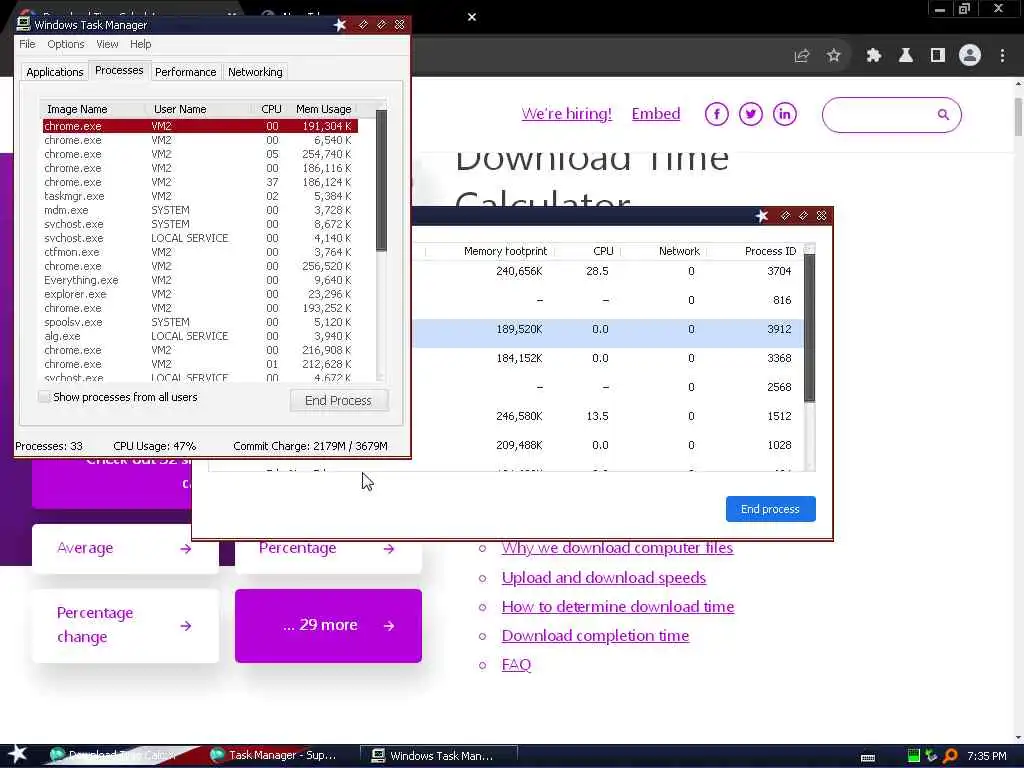Open the Embed link

[656, 114]
